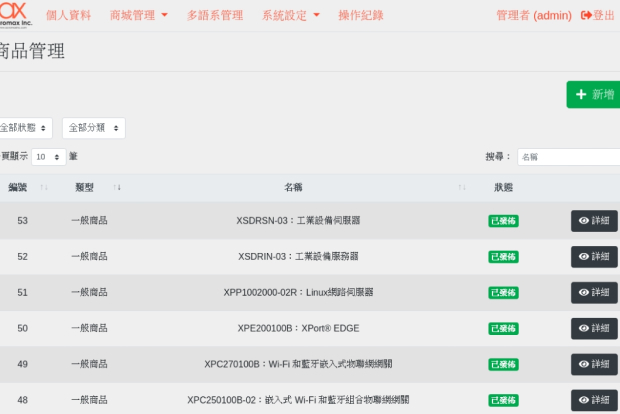Click 一般商品 type in row 53

89,221
